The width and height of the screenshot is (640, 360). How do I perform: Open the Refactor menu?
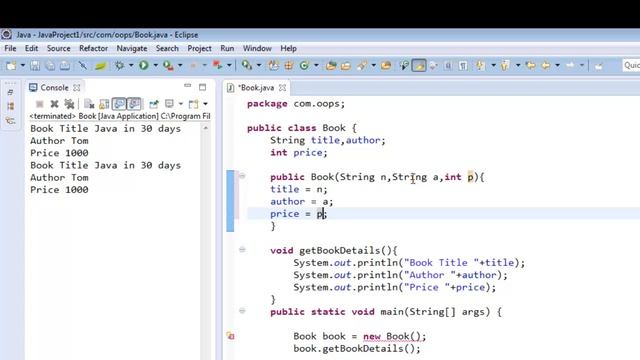point(93,48)
